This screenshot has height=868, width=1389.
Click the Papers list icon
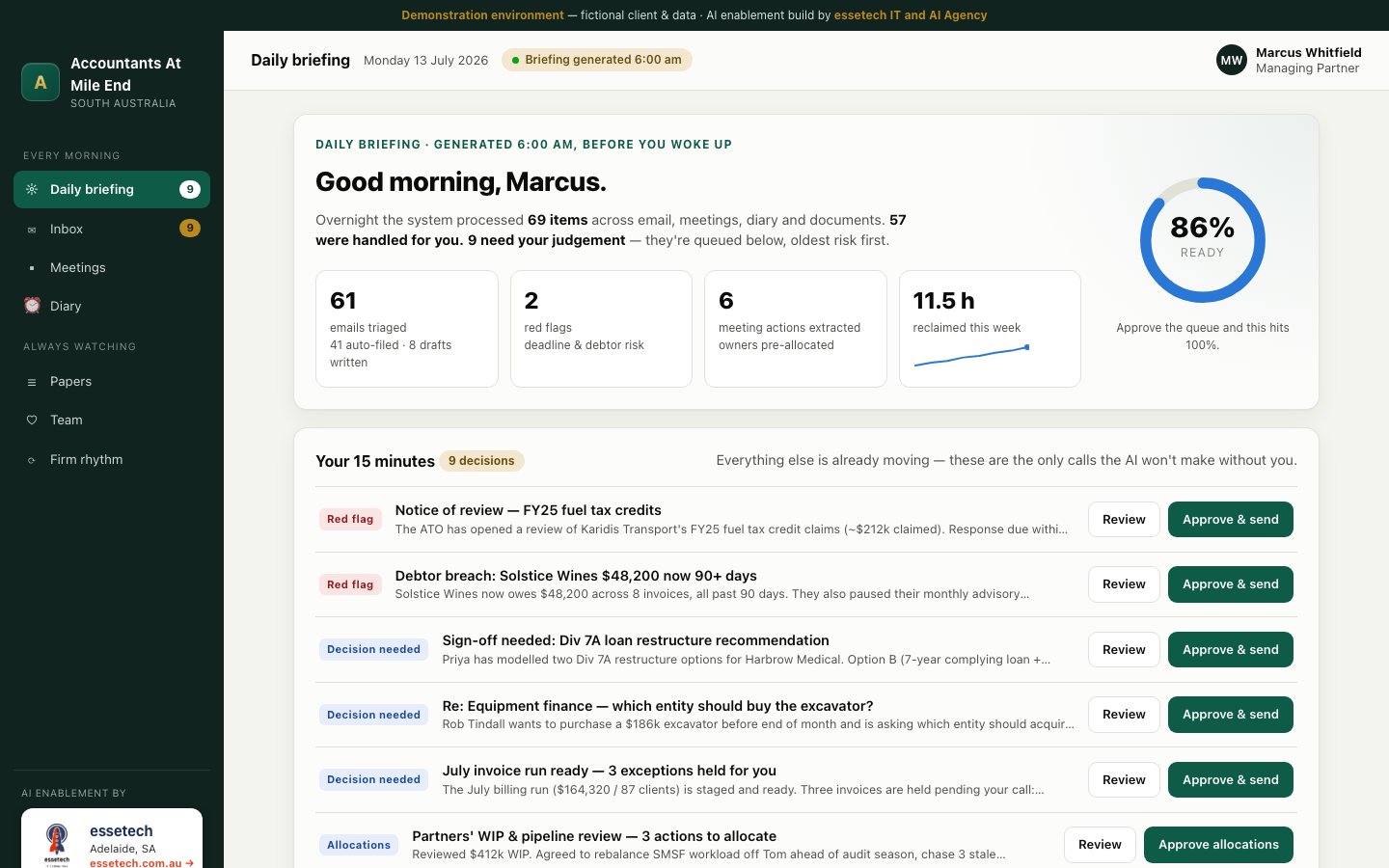[32, 382]
